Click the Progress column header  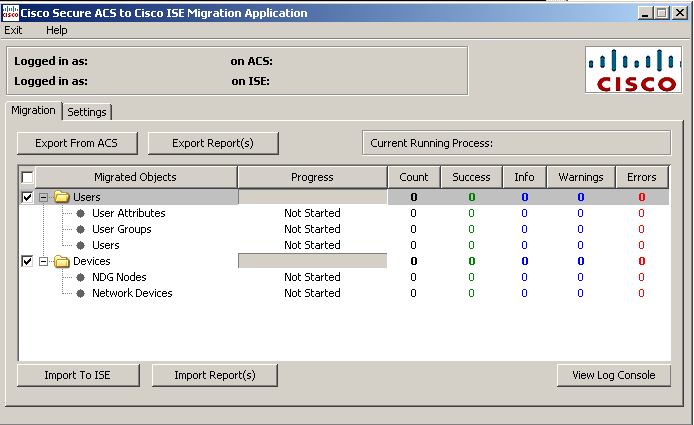[x=312, y=177]
